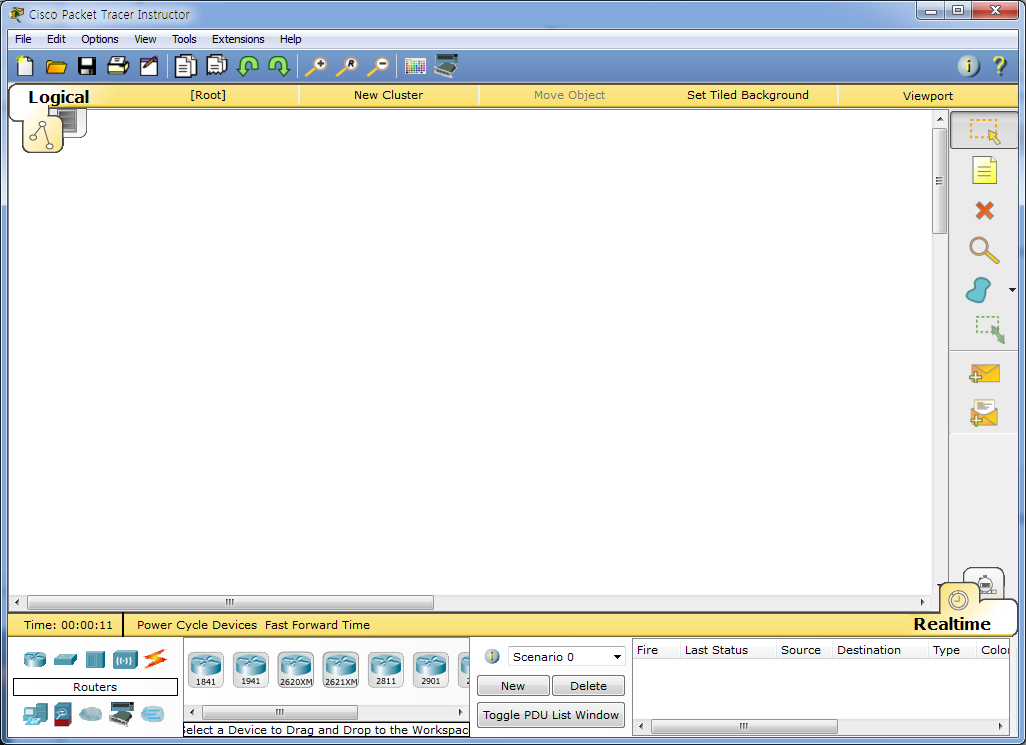
Task: Click New Cluster in the yellow bar
Action: [x=389, y=95]
